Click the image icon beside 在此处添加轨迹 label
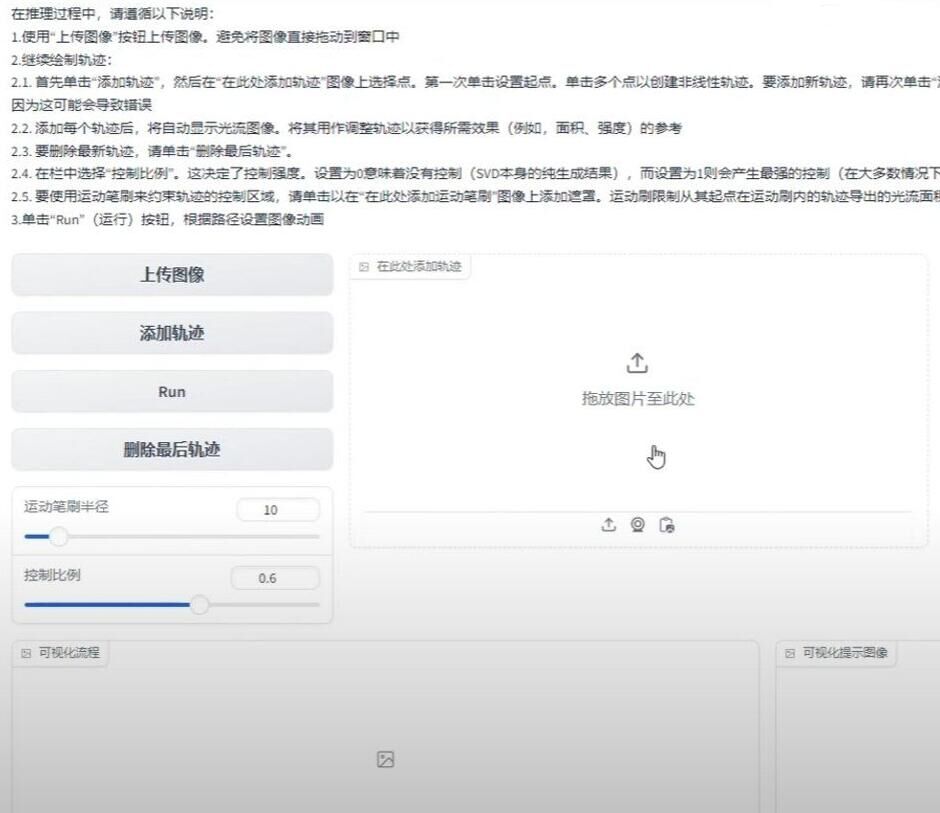The image size is (940, 813). click(364, 267)
